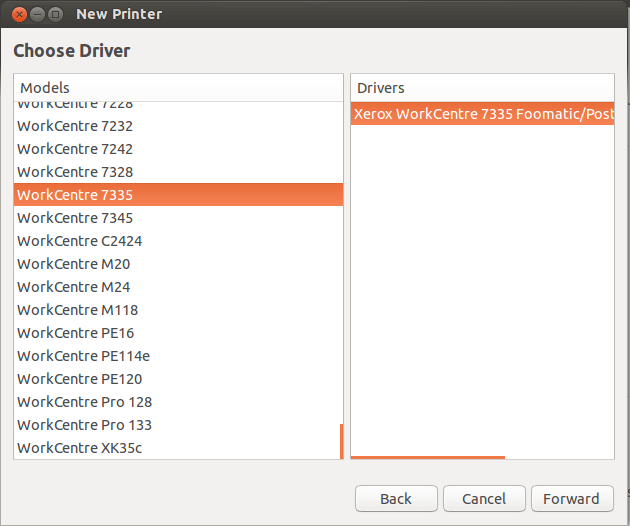Select Xerox WorkCentre 7335 Foomatic driver
Image resolution: width=630 pixels, height=526 pixels.
click(482, 114)
